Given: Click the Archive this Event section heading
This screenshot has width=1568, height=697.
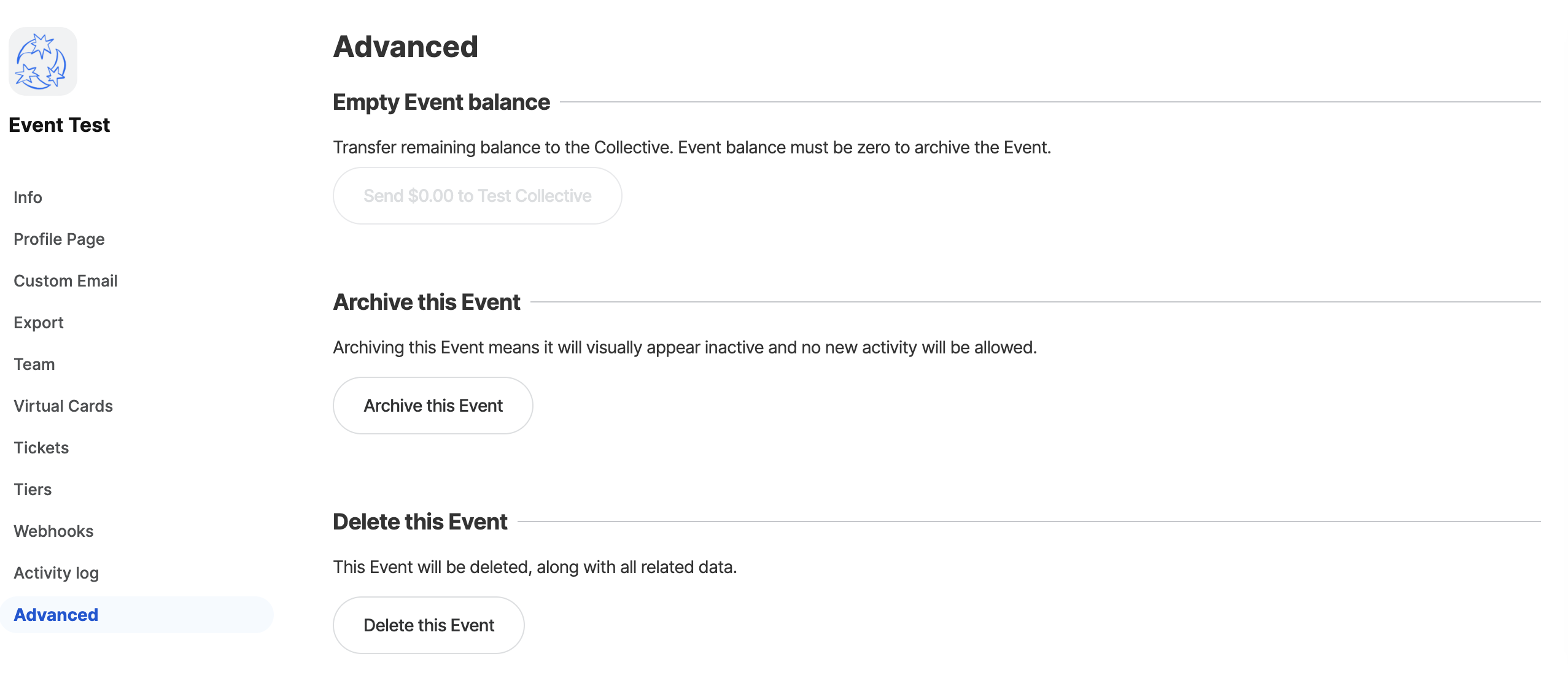Looking at the screenshot, I should pyautogui.click(x=426, y=302).
